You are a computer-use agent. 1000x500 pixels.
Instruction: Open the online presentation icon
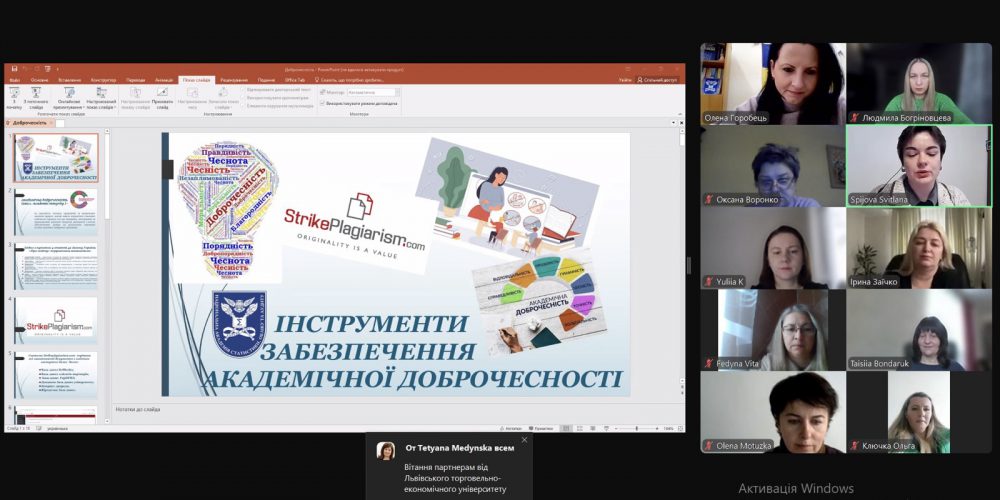tap(70, 93)
